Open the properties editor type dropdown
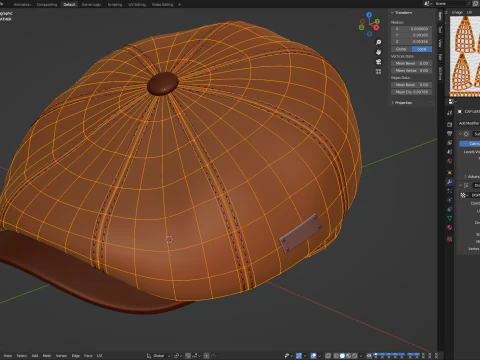This screenshot has width=480, height=360. point(452,101)
